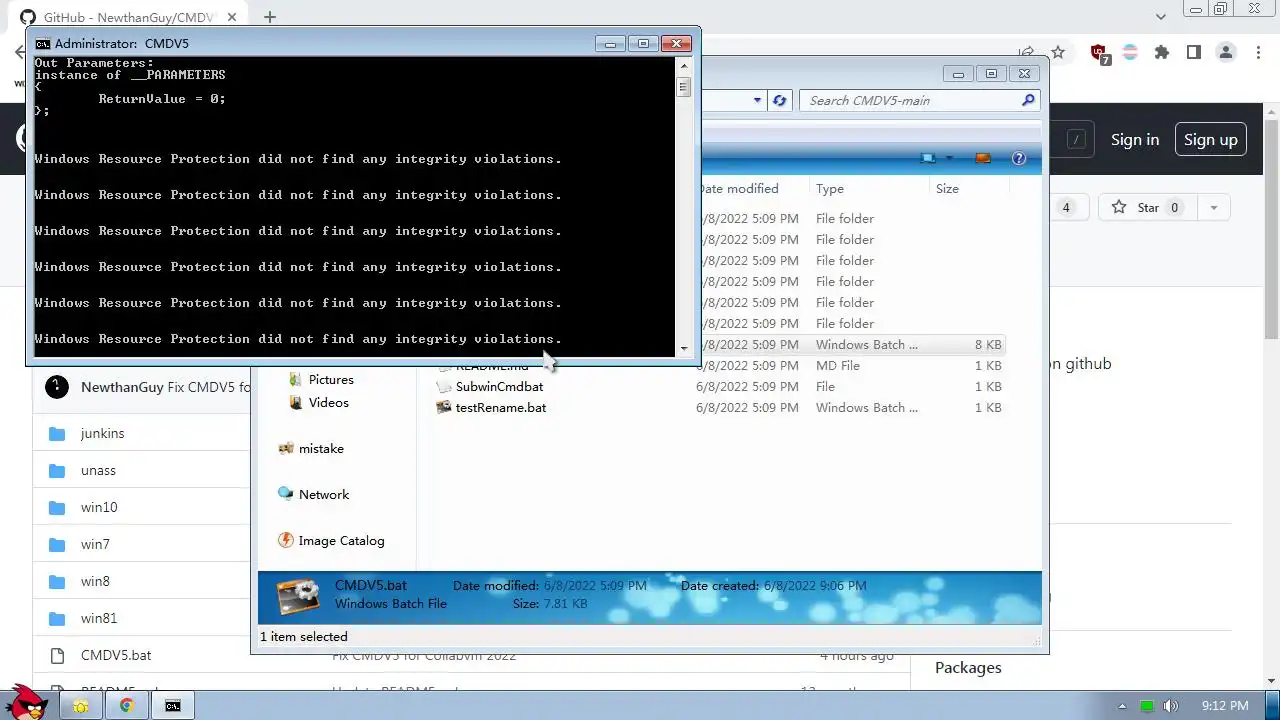Image resolution: width=1280 pixels, height=720 pixels.
Task: Open the folder shortcut in the taskbar
Action: pos(80,706)
